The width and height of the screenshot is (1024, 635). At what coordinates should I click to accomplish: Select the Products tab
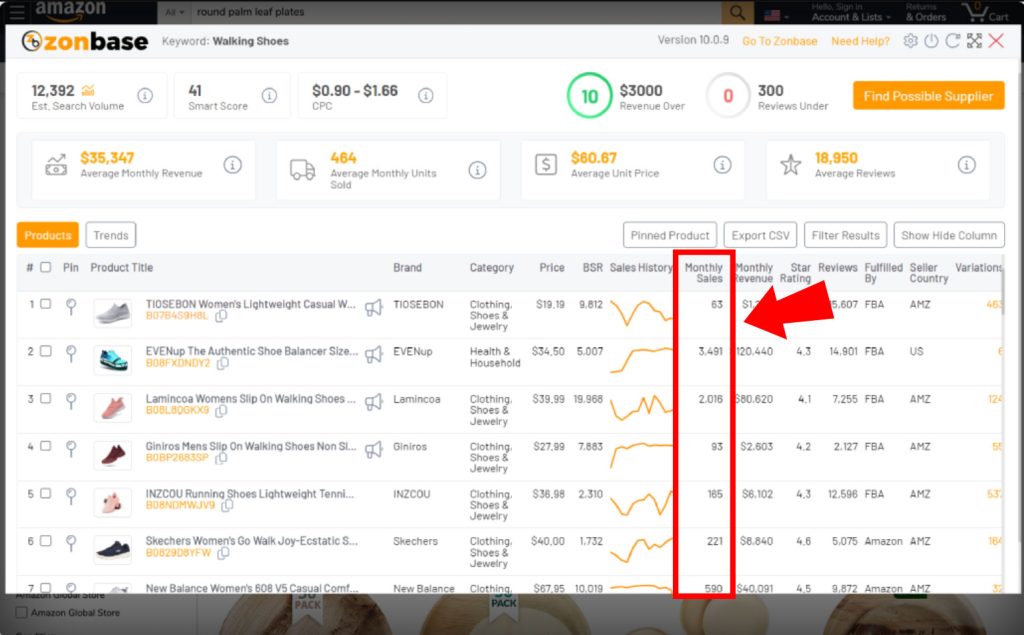(48, 236)
